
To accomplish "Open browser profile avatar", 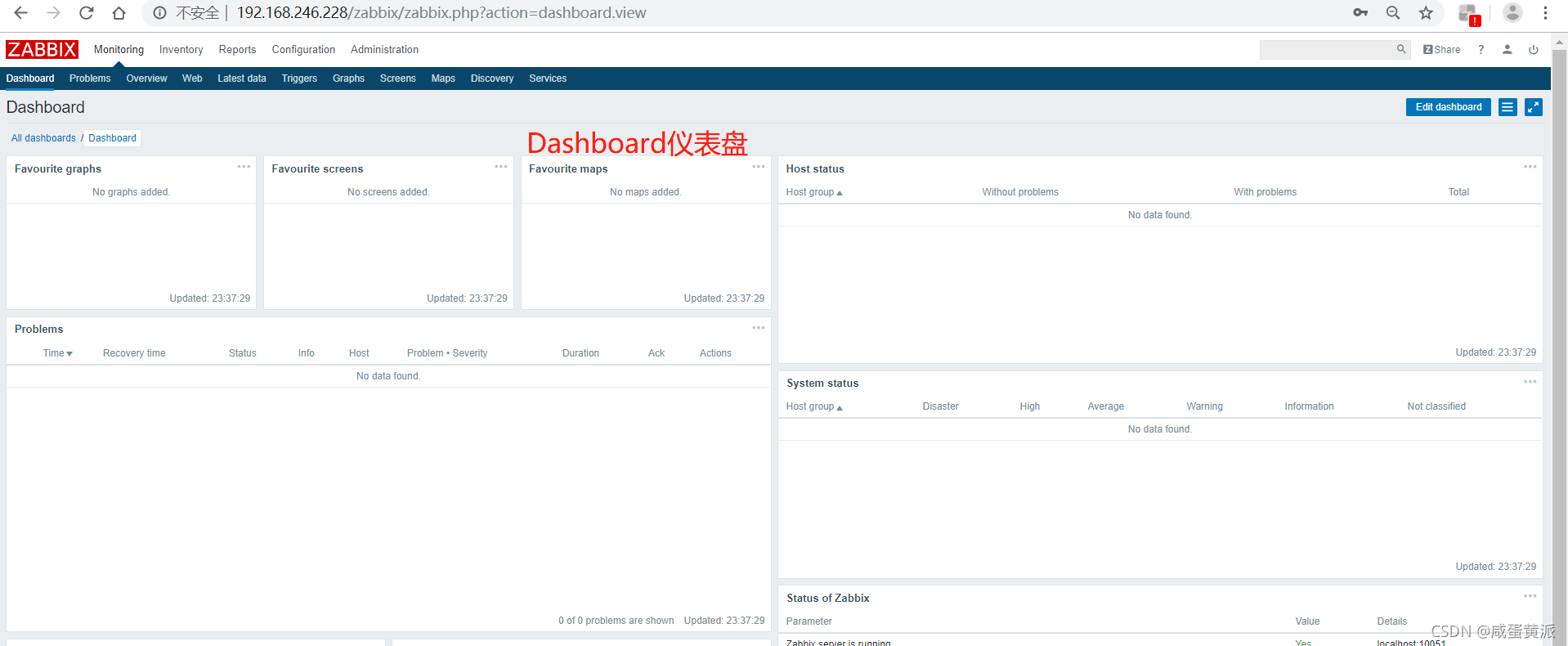I will 1512,12.
